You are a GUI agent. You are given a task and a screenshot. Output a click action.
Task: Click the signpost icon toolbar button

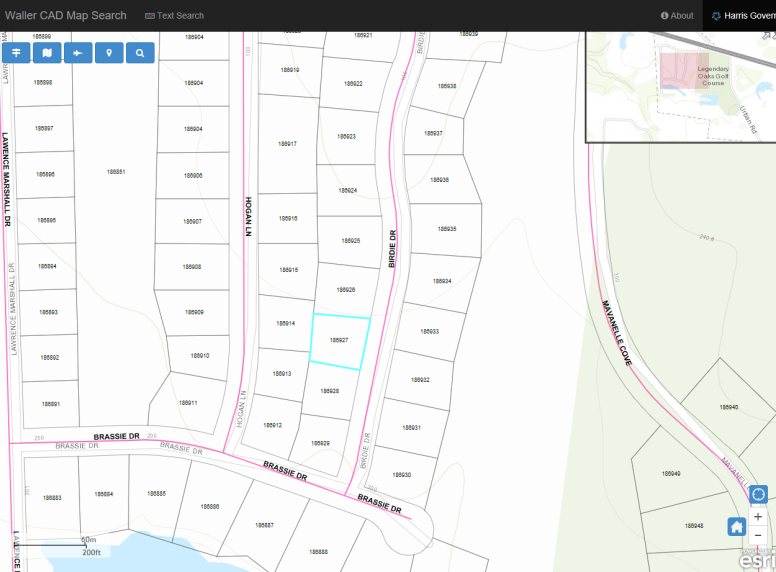point(16,53)
